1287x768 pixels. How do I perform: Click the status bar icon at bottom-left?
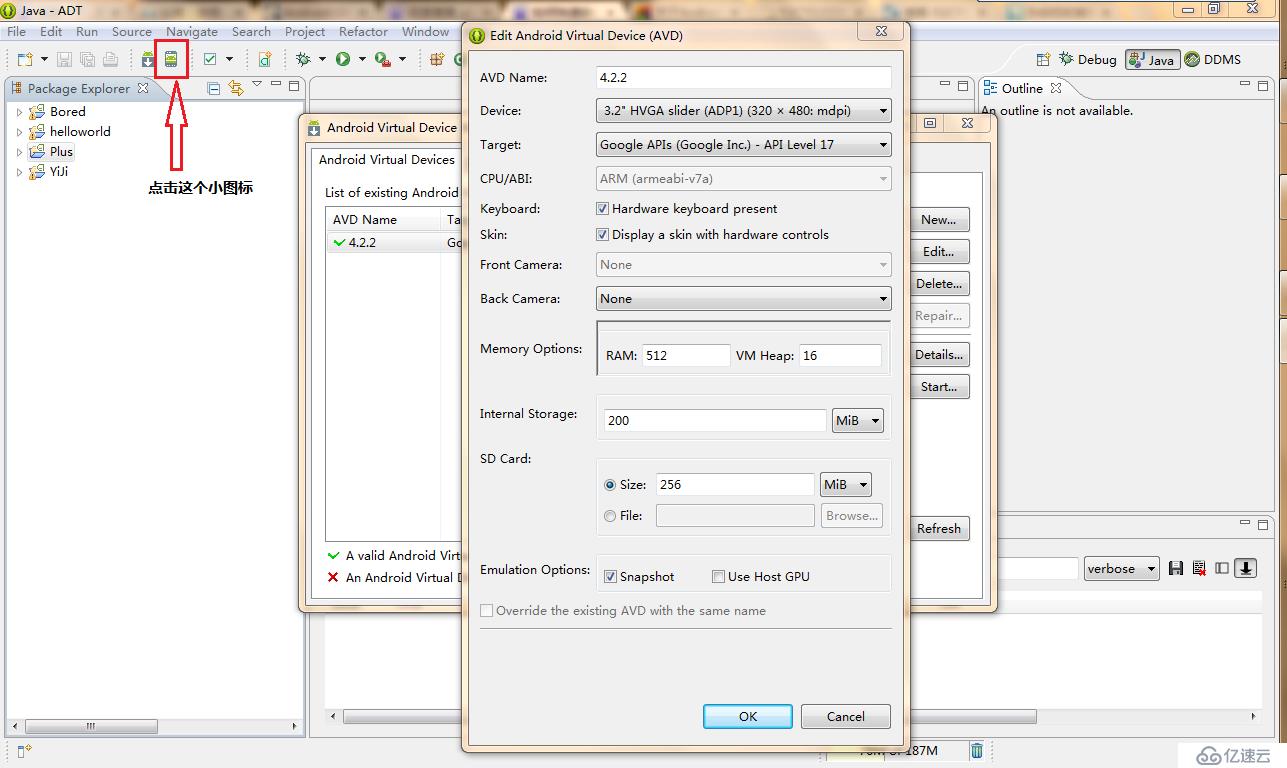[24, 750]
